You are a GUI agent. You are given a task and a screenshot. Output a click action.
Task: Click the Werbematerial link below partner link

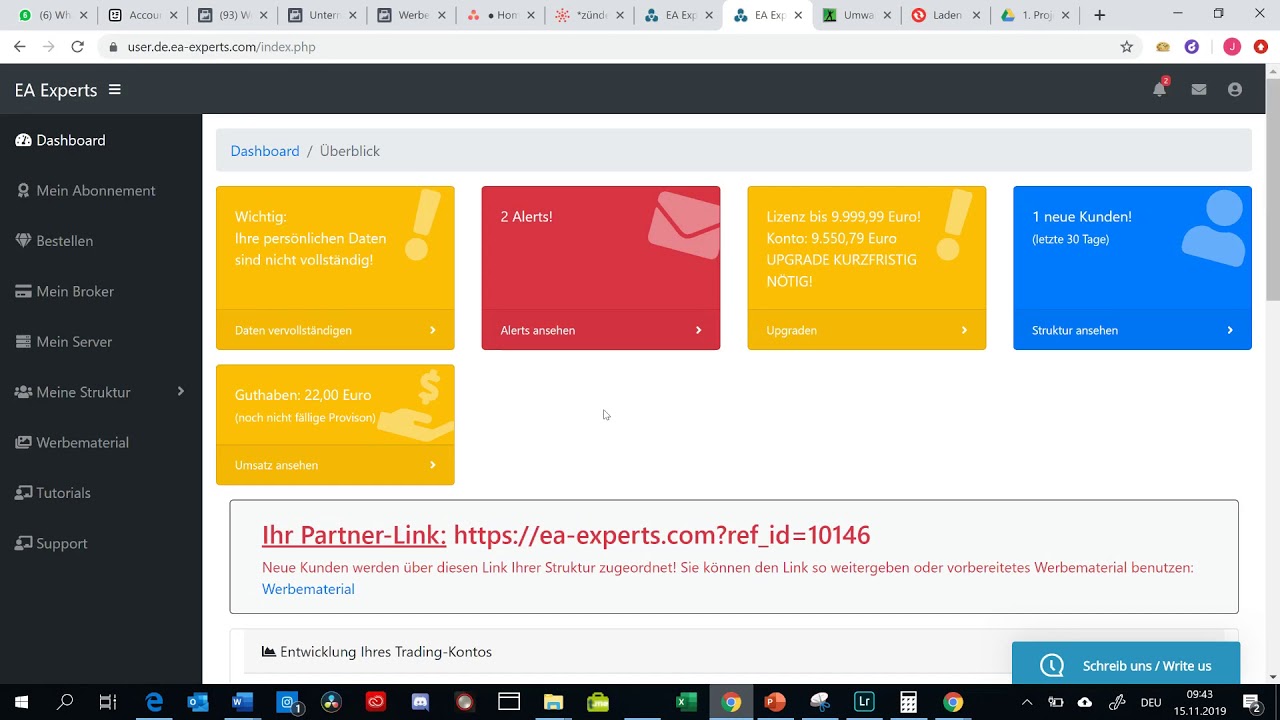click(x=308, y=589)
